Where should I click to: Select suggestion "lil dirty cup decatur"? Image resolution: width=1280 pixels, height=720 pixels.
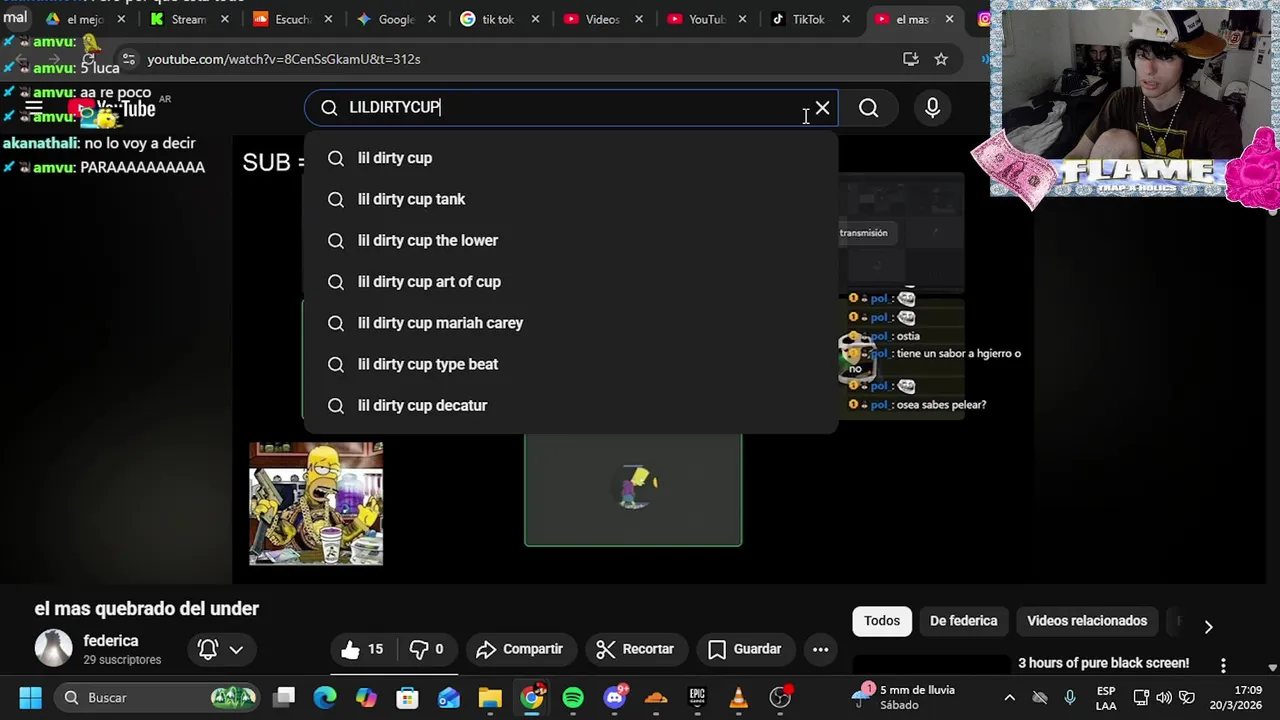[571, 405]
